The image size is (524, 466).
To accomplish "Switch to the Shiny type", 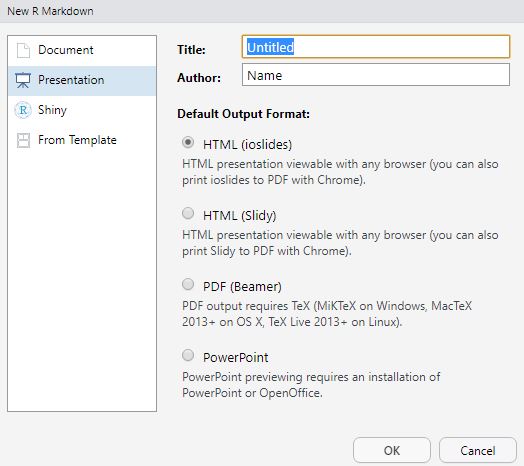I will (x=82, y=110).
